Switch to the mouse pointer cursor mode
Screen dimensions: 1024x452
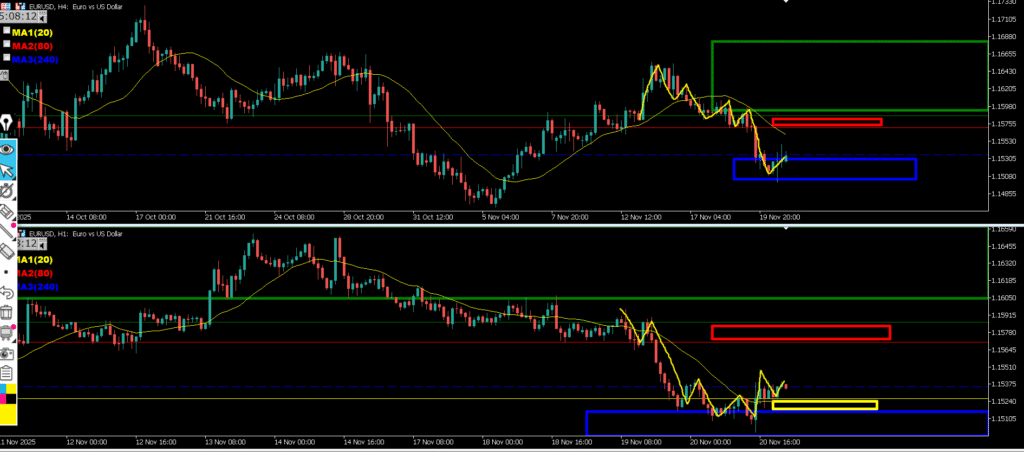pyautogui.click(x=7, y=171)
